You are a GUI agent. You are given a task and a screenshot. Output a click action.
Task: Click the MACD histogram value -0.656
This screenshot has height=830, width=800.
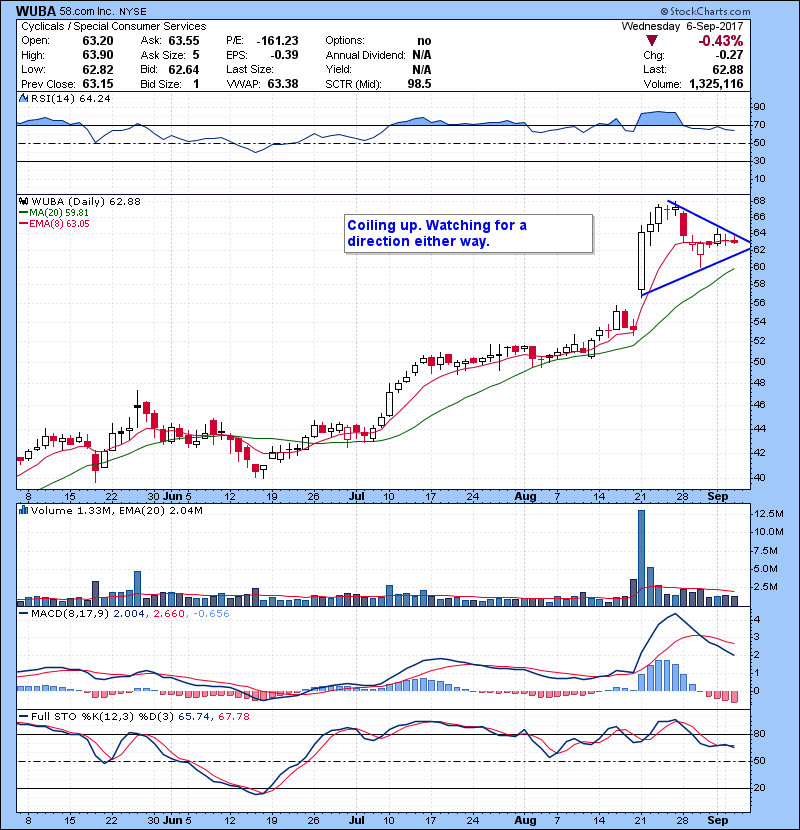click(x=211, y=614)
